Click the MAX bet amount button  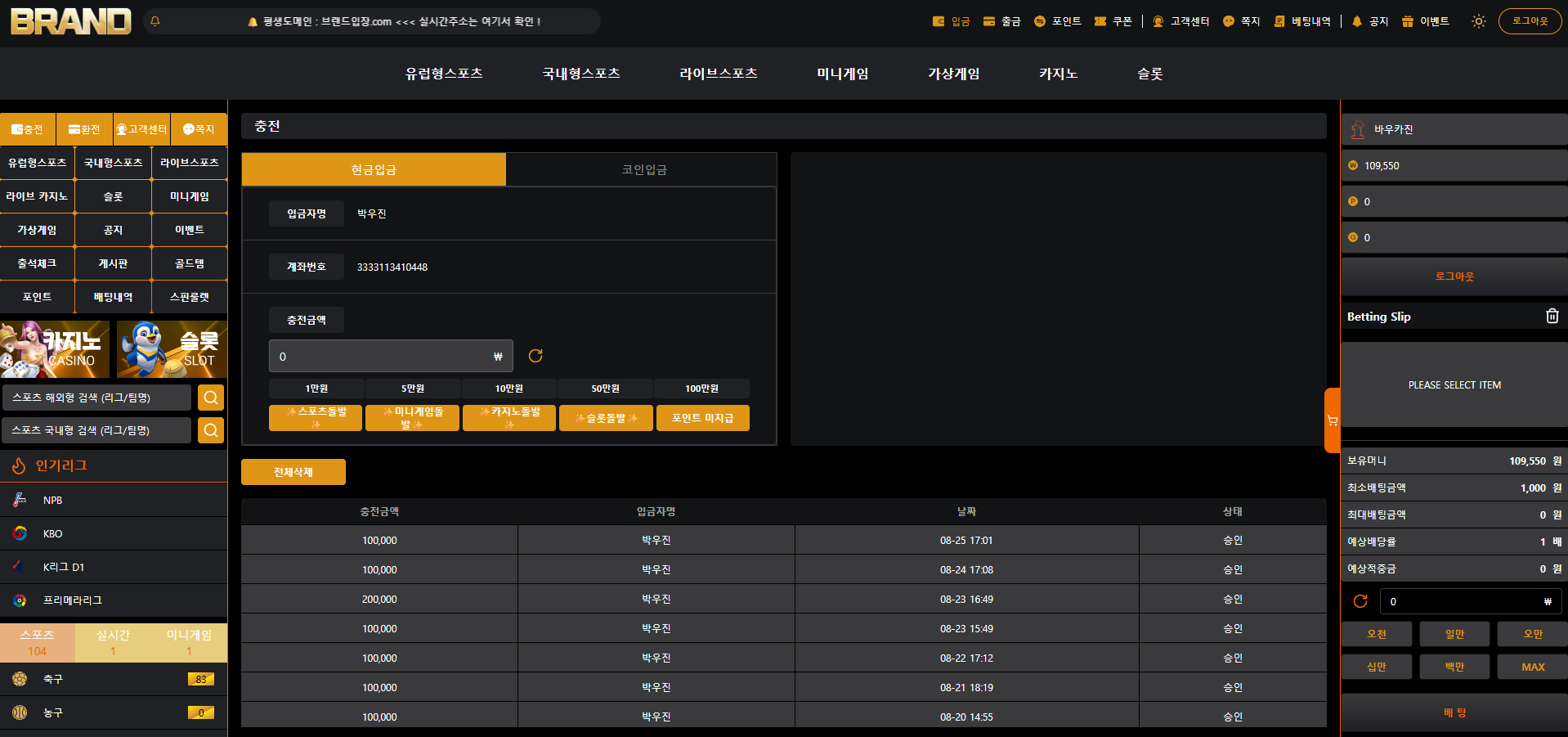(1533, 667)
